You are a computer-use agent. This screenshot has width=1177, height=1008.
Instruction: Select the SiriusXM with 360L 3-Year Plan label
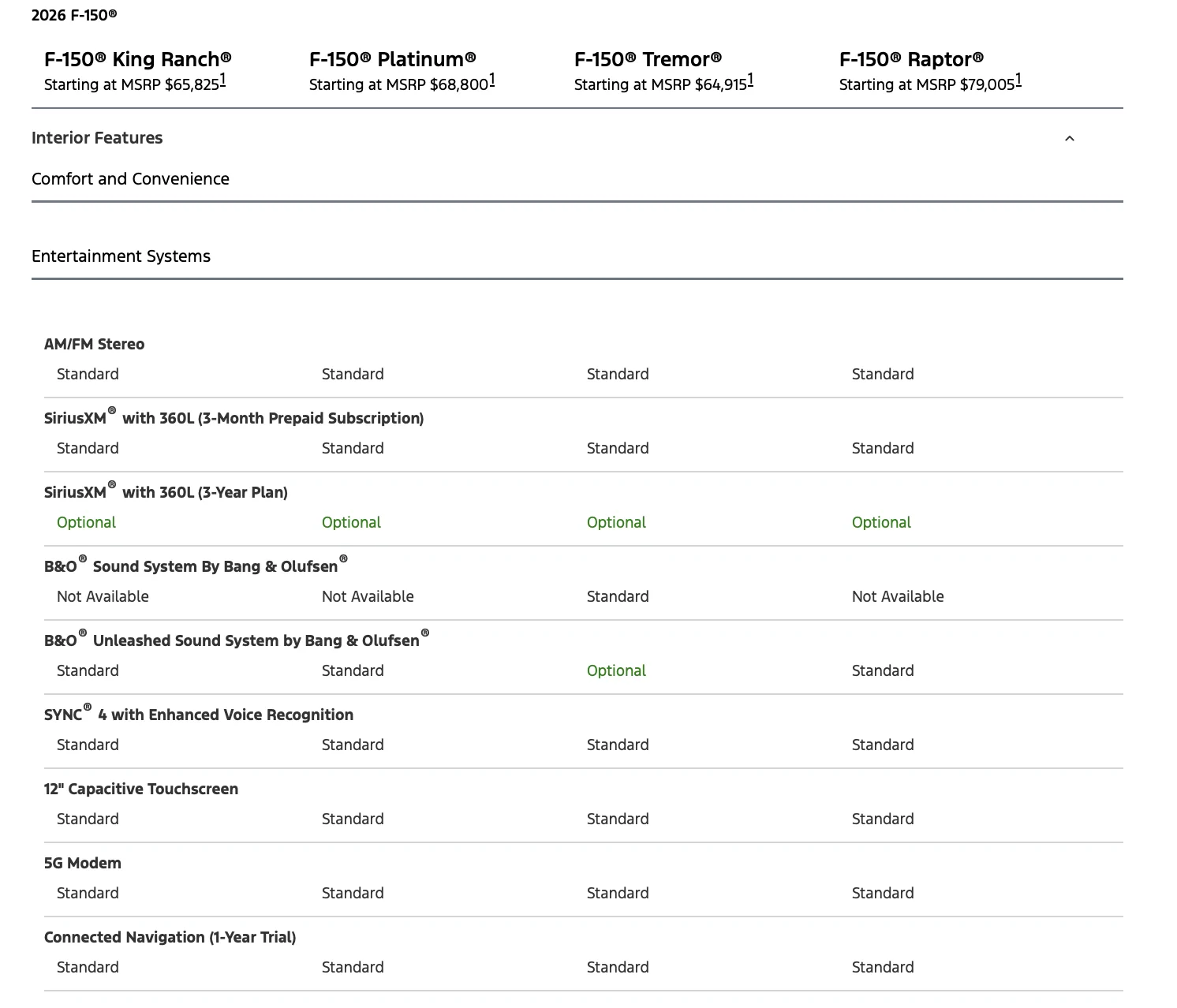coord(166,491)
